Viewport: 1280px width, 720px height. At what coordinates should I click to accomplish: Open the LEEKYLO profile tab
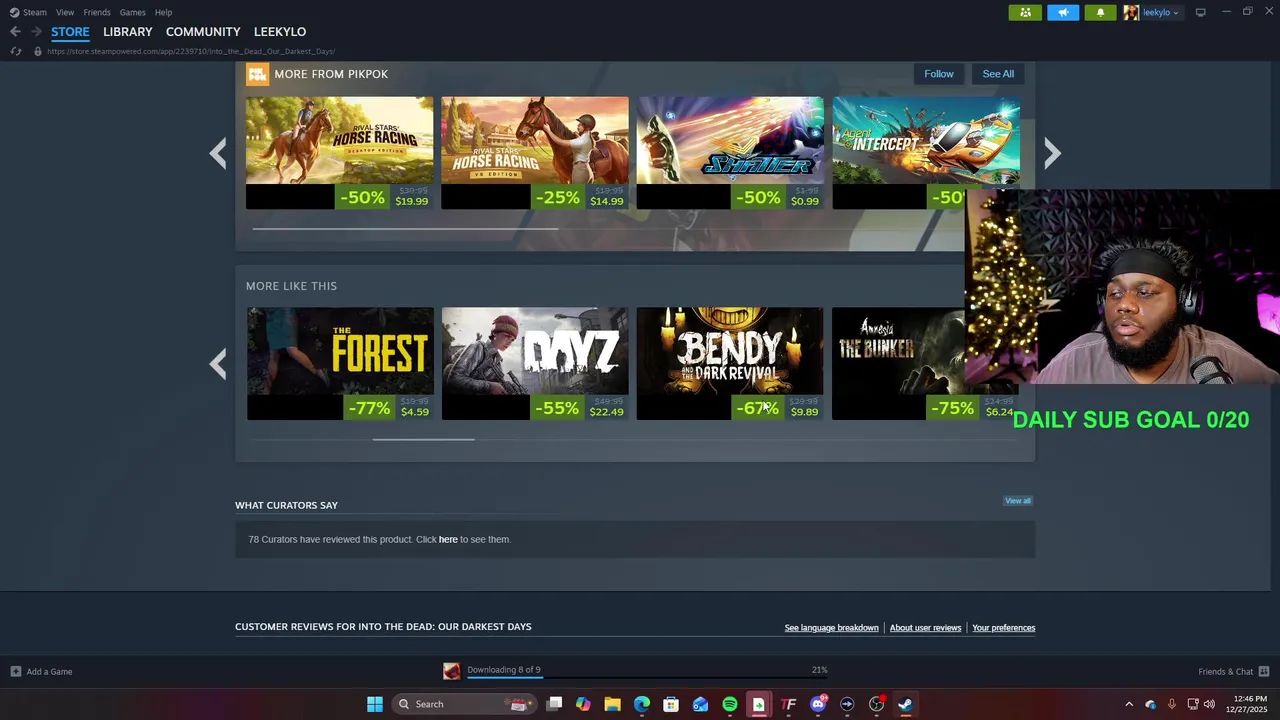(280, 32)
